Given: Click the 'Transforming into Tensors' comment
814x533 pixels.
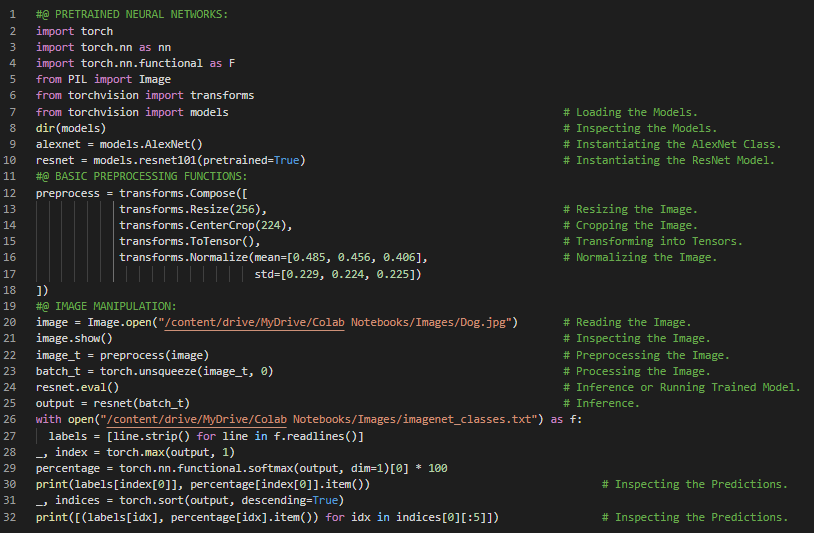Looking at the screenshot, I should pyautogui.click(x=659, y=241).
